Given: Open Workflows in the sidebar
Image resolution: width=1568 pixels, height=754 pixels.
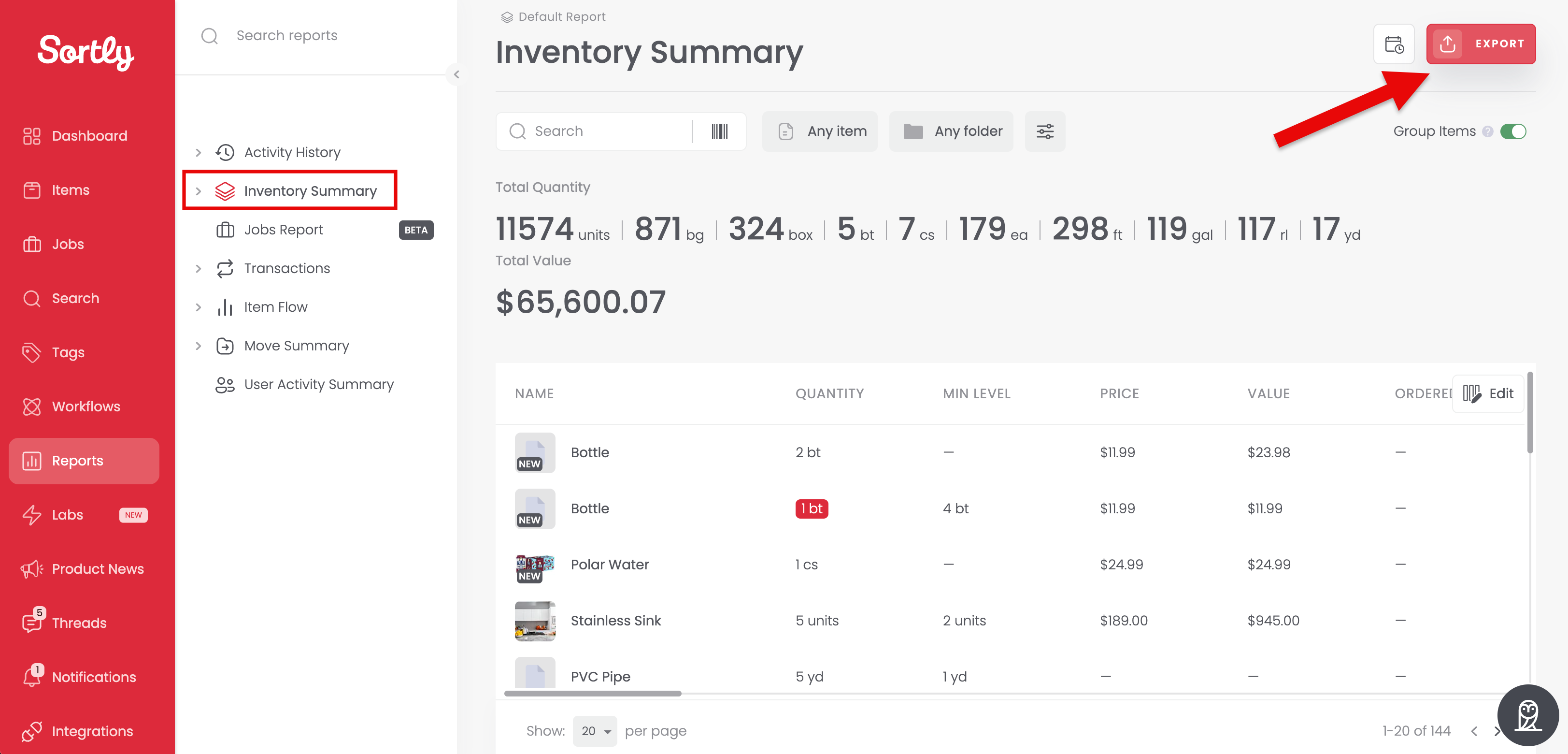Looking at the screenshot, I should click(84, 406).
